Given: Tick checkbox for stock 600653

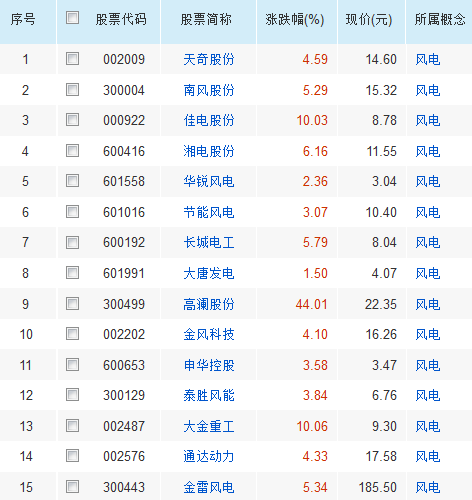Looking at the screenshot, I should point(72,365).
